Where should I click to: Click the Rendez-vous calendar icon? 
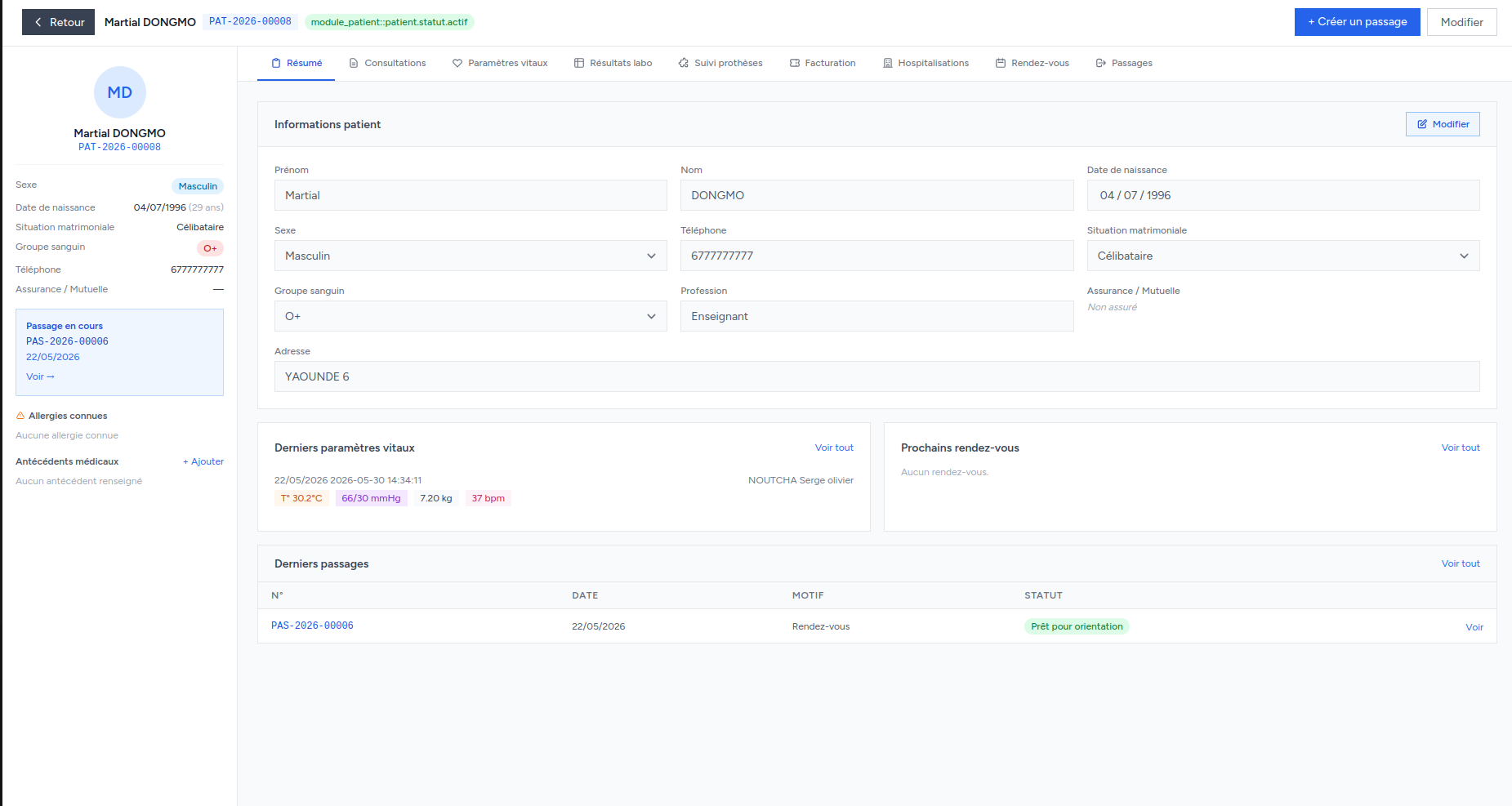(1001, 63)
